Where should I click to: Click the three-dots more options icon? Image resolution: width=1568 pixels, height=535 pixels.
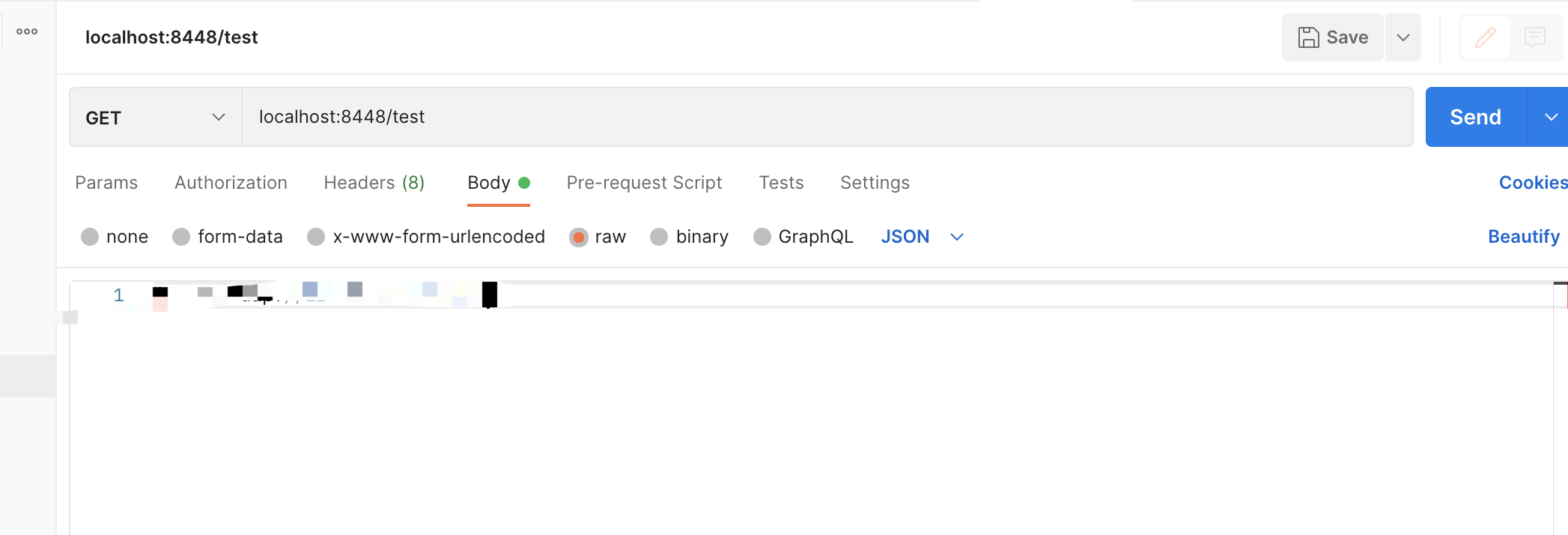tap(27, 31)
